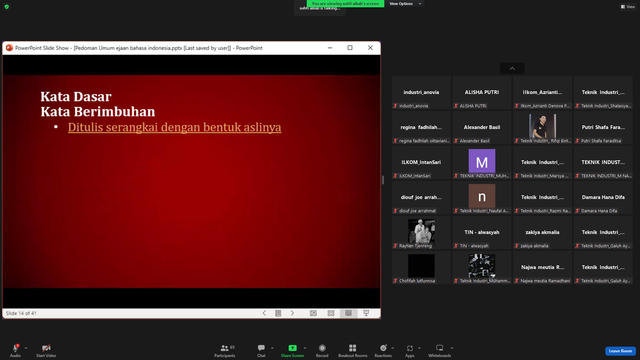Click the panel divider handle beside the slide
Image resolution: width=640 pixels, height=360 pixels.
pyautogui.click(x=383, y=180)
